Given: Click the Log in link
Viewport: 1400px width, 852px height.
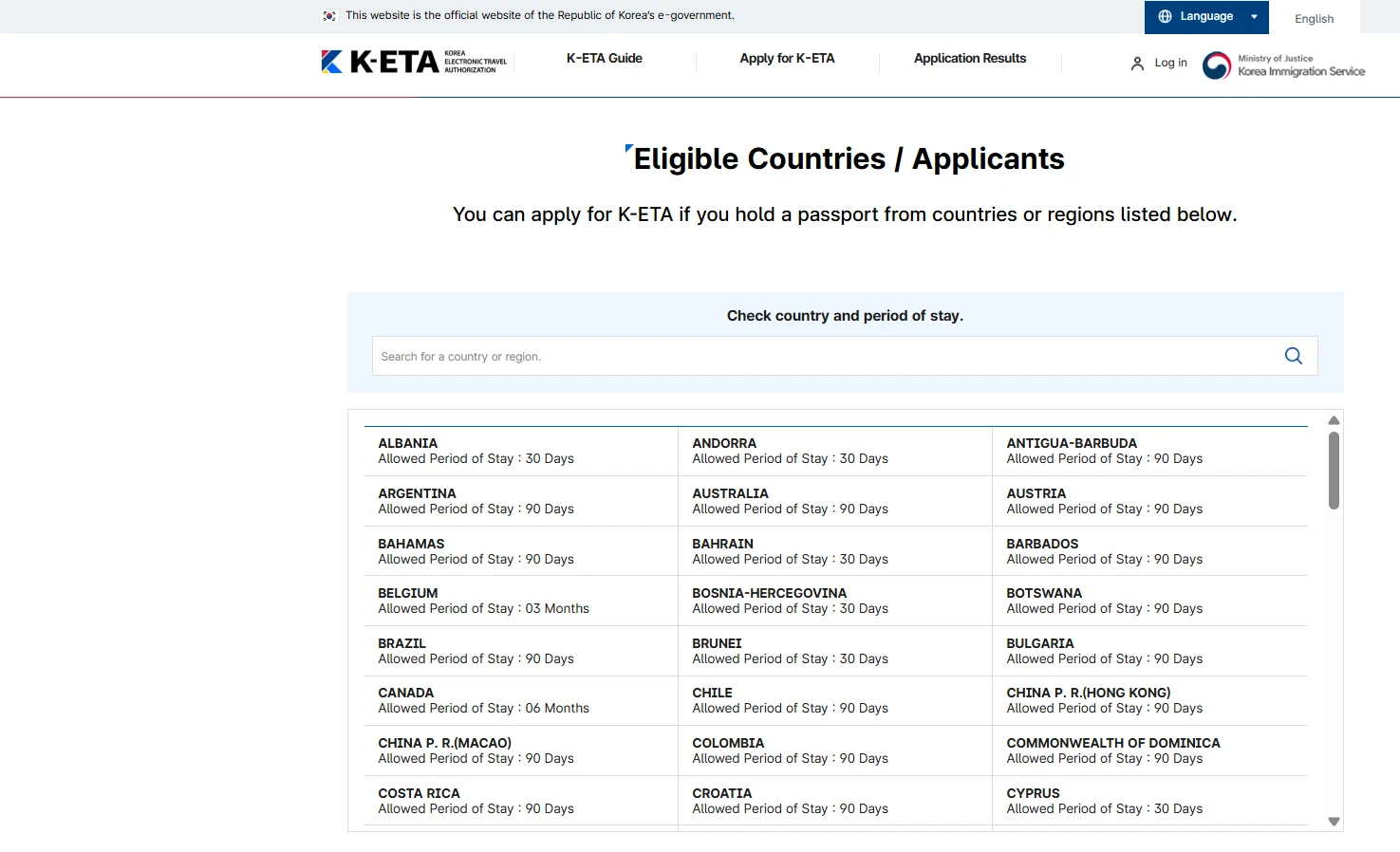Looking at the screenshot, I should 1170,63.
